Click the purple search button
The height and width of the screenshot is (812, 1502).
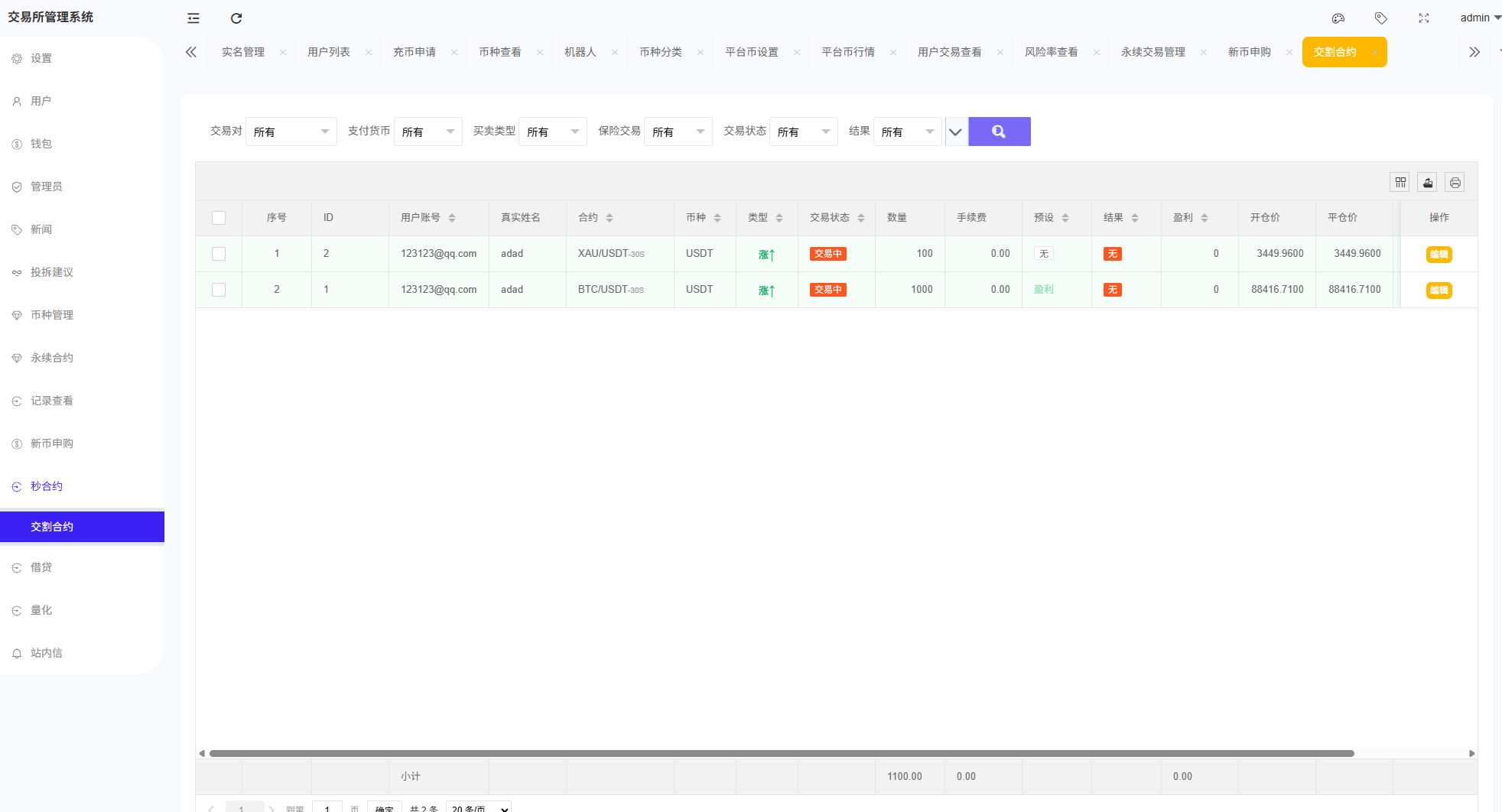[x=999, y=132]
